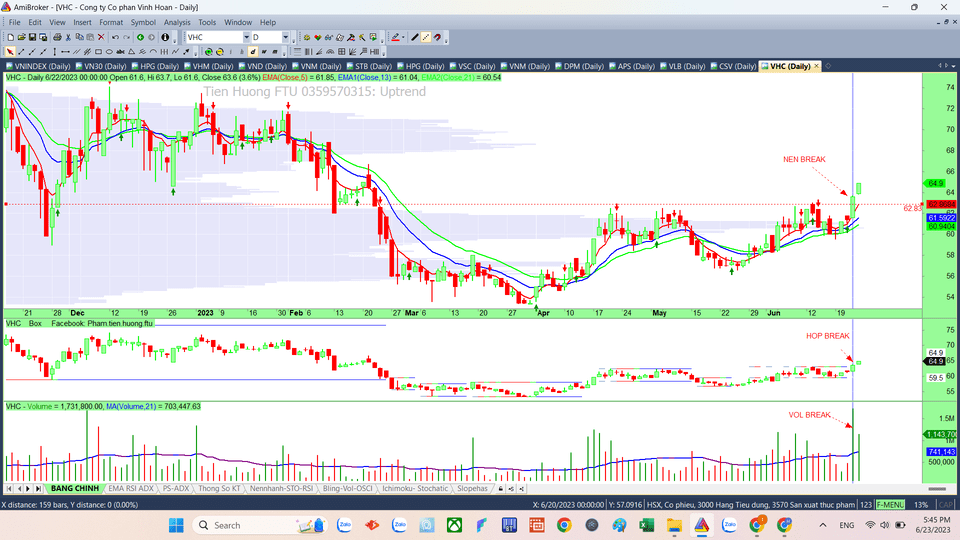
Task: Click the F-MENU status bar button
Action: click(x=890, y=505)
